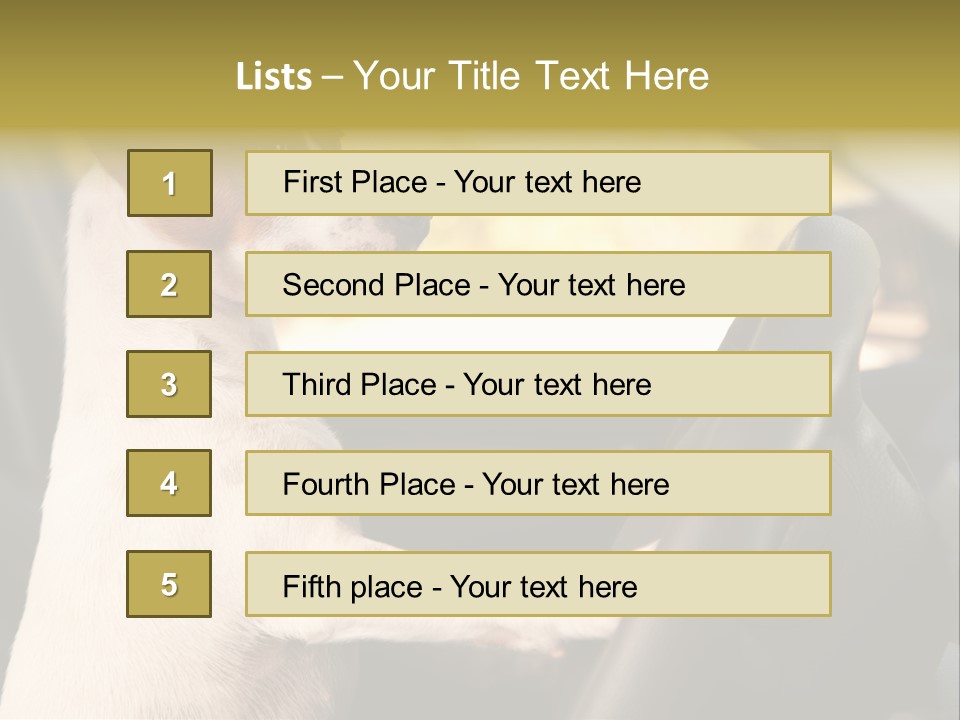This screenshot has width=960, height=720.
Task: Select the number 2 box
Action: [x=169, y=284]
